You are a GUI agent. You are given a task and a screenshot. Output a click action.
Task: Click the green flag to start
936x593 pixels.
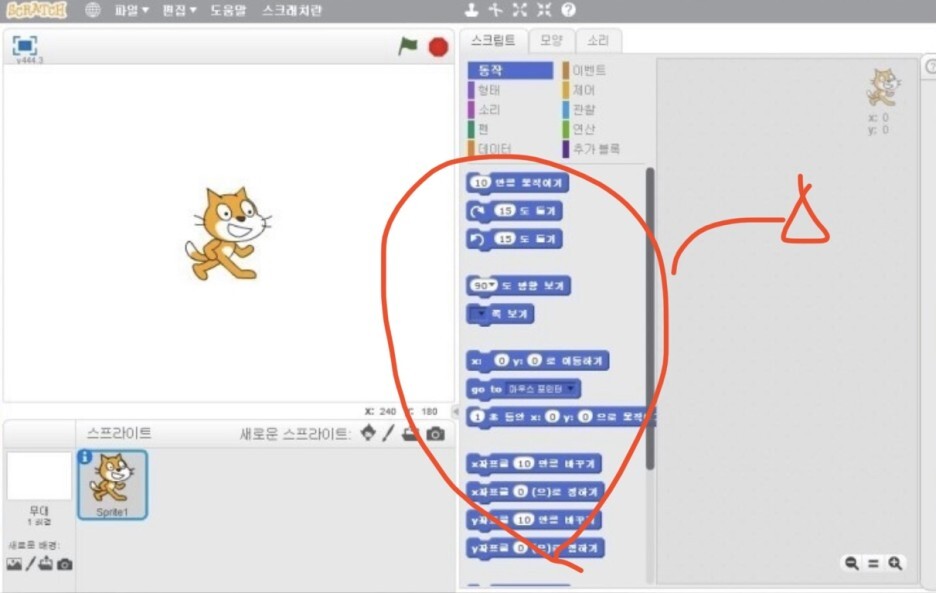(408, 46)
